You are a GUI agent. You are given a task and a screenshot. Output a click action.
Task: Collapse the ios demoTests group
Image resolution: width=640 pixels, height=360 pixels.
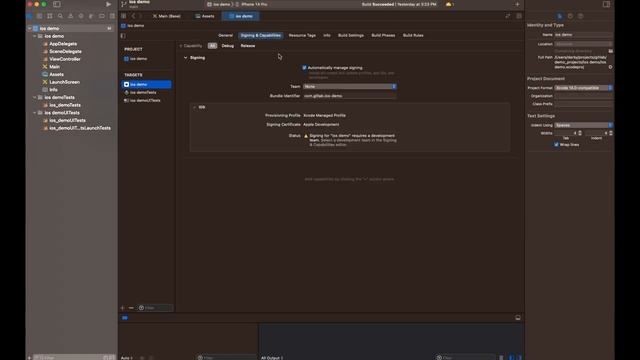[35, 98]
